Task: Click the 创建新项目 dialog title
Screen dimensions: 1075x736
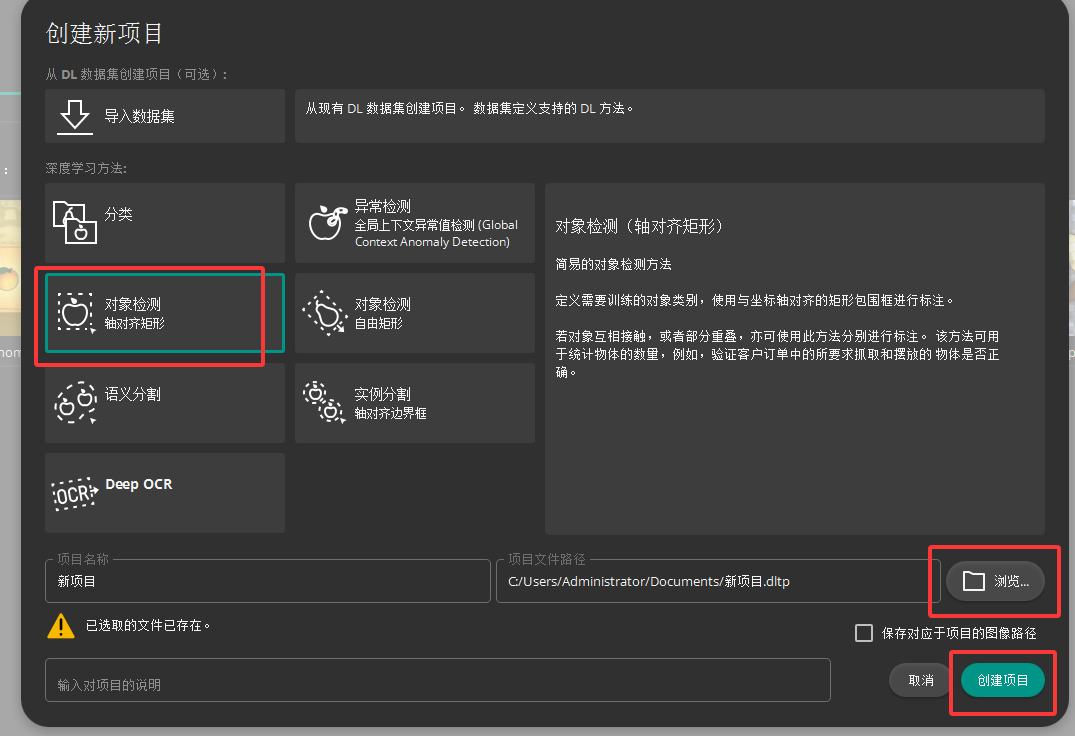Action: (x=104, y=33)
